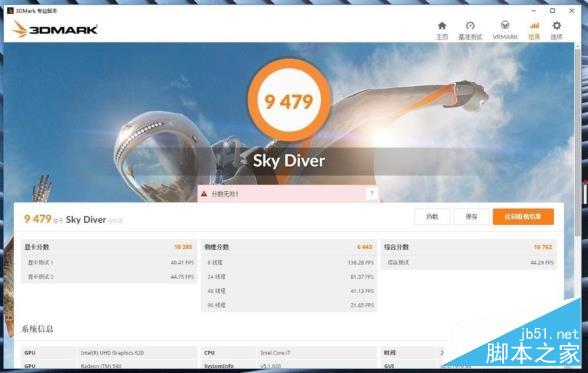Click the 41.13 FPS value
588x373 pixels.
point(362,291)
